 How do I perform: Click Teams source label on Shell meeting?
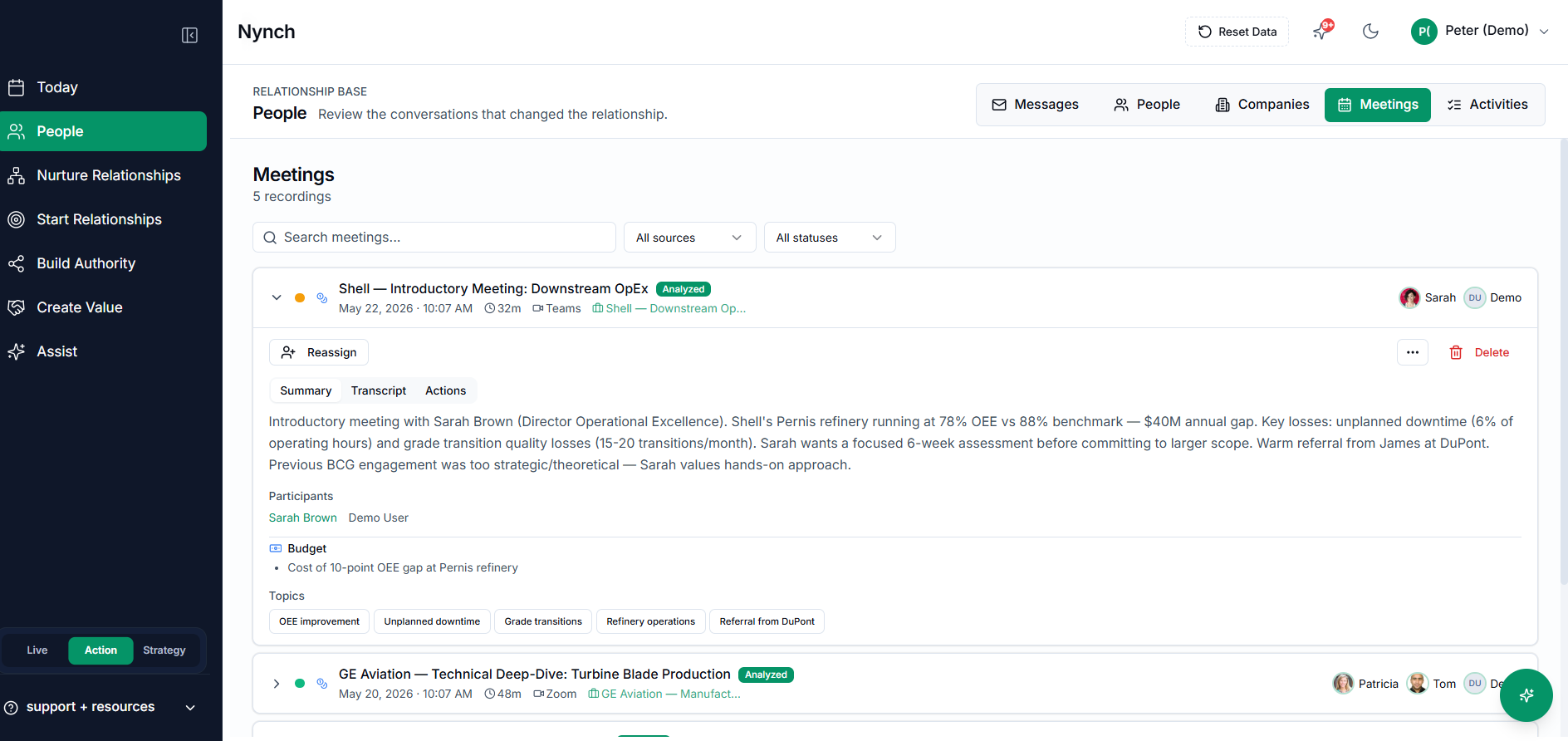pyautogui.click(x=556, y=308)
